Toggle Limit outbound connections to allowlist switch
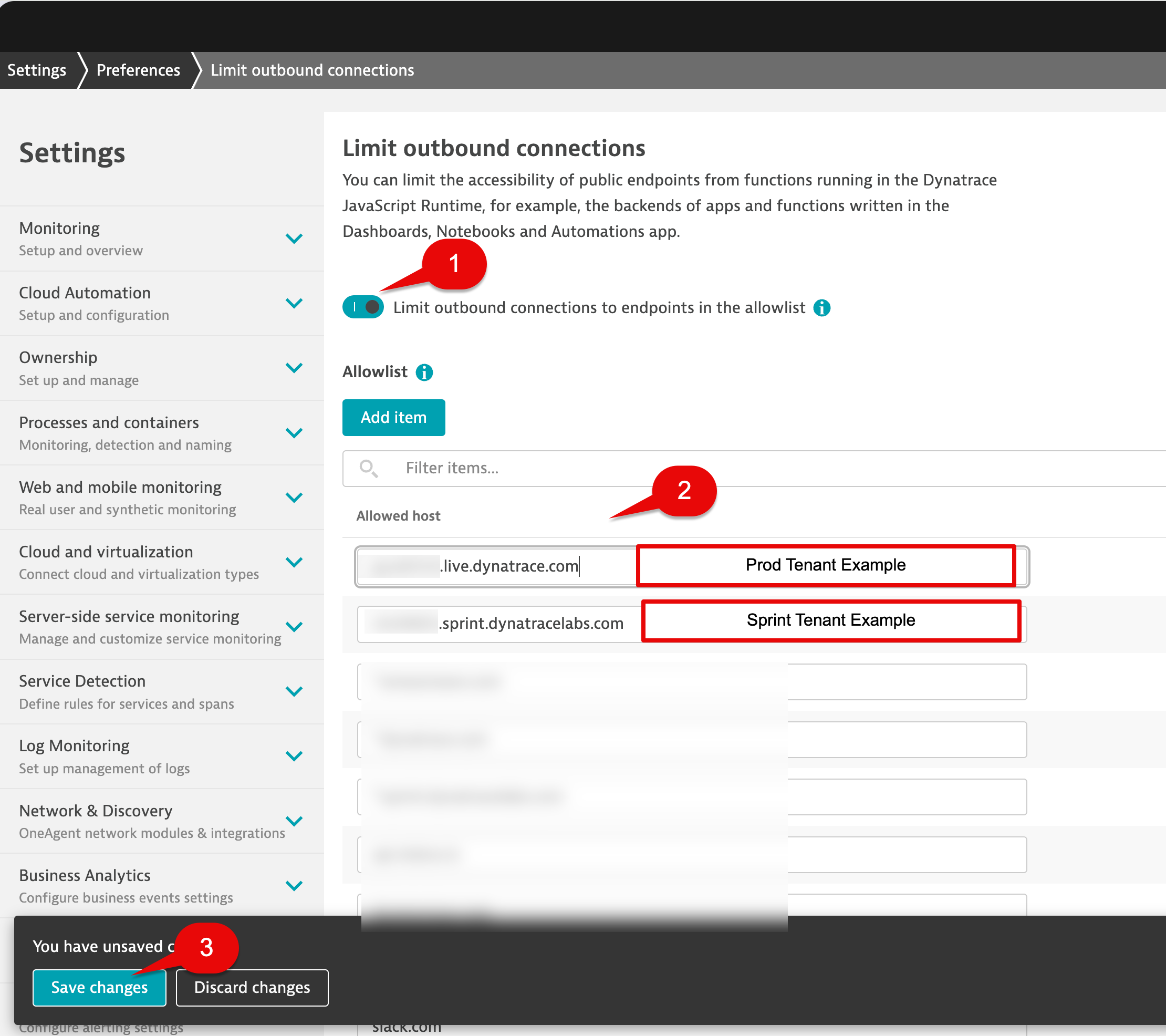The image size is (1166, 1036). tap(363, 307)
